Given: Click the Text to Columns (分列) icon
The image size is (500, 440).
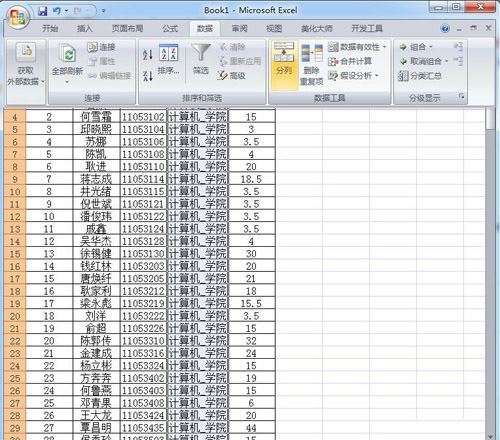Looking at the screenshot, I should pyautogui.click(x=284, y=52).
